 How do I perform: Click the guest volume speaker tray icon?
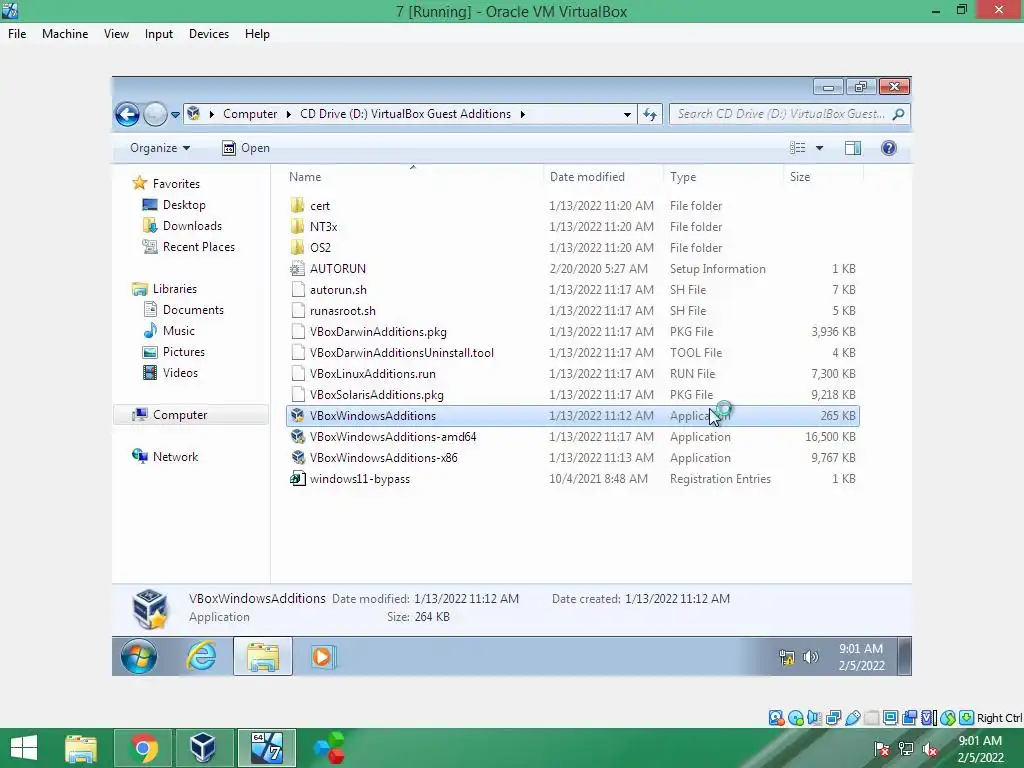click(811, 657)
